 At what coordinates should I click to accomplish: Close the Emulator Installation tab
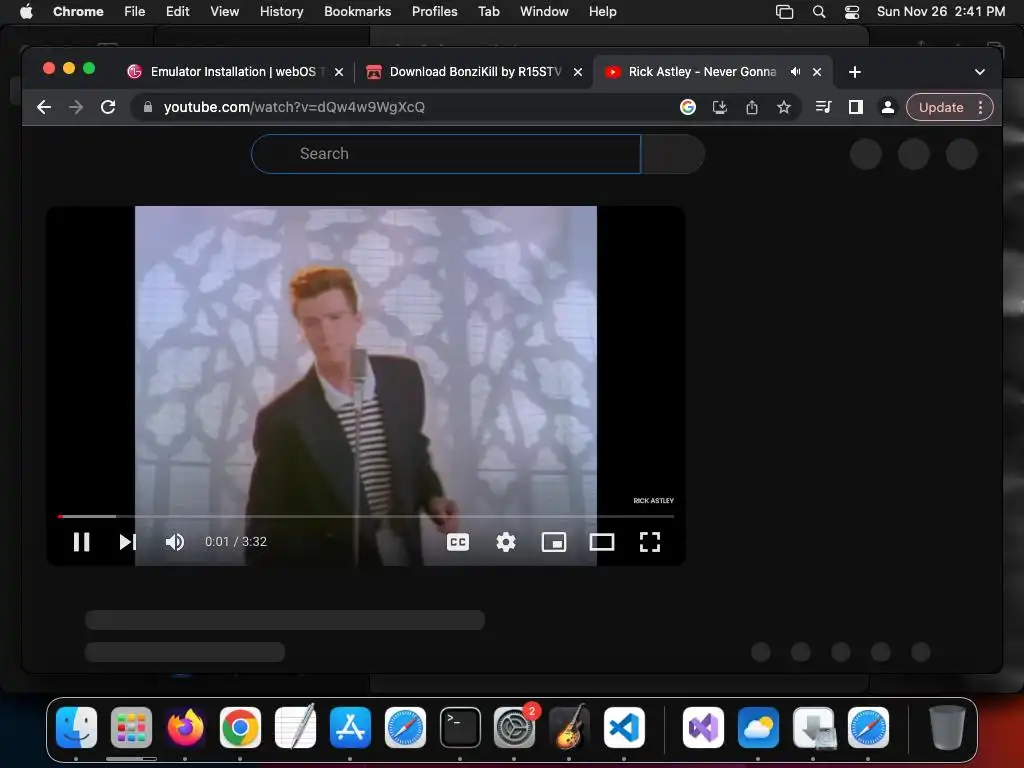(x=339, y=72)
